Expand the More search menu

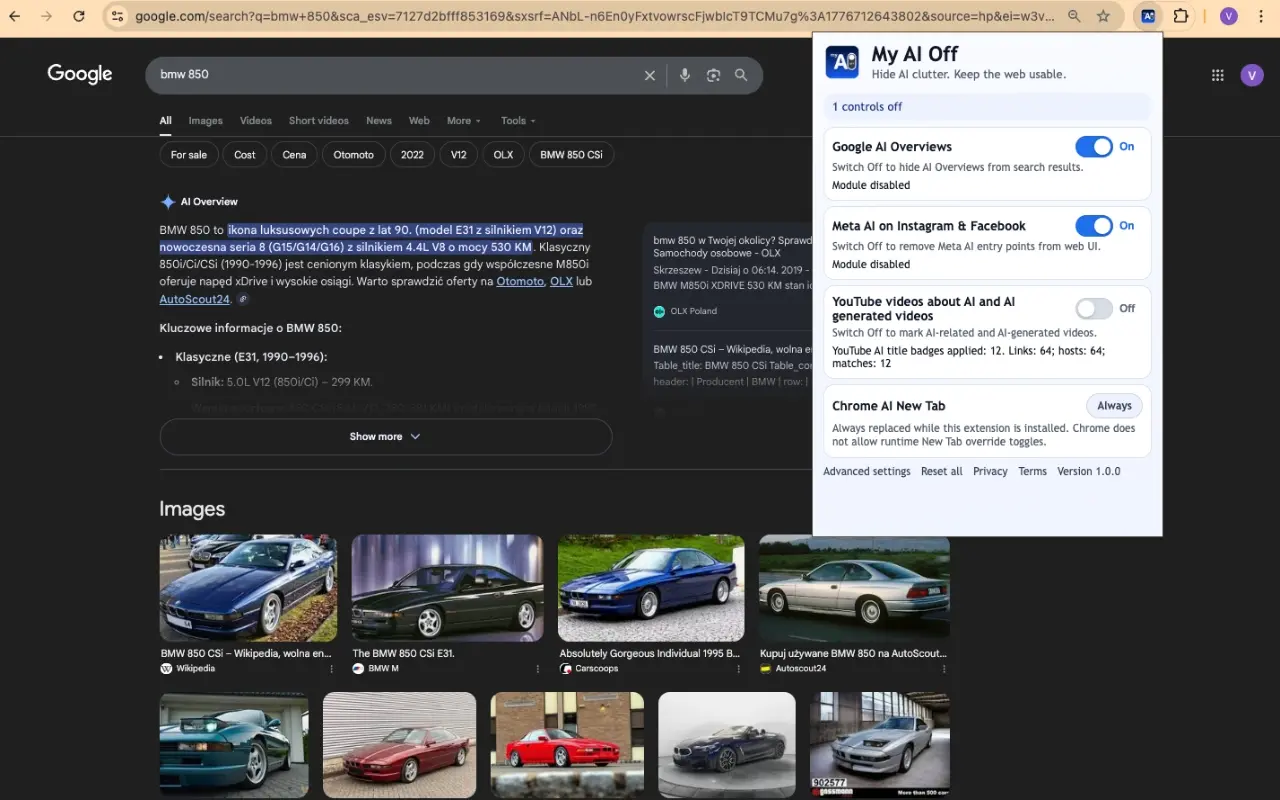[464, 121]
